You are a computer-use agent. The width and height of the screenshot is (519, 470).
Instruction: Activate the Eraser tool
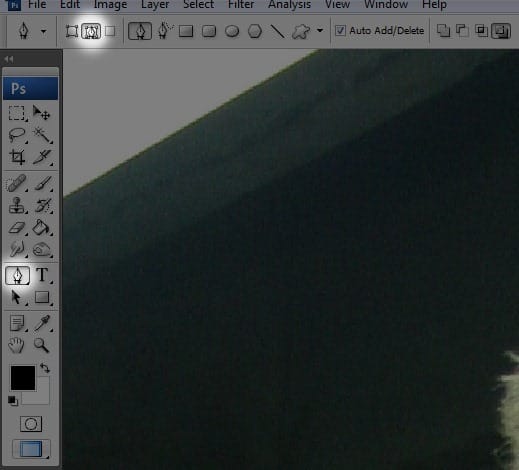(x=16, y=228)
